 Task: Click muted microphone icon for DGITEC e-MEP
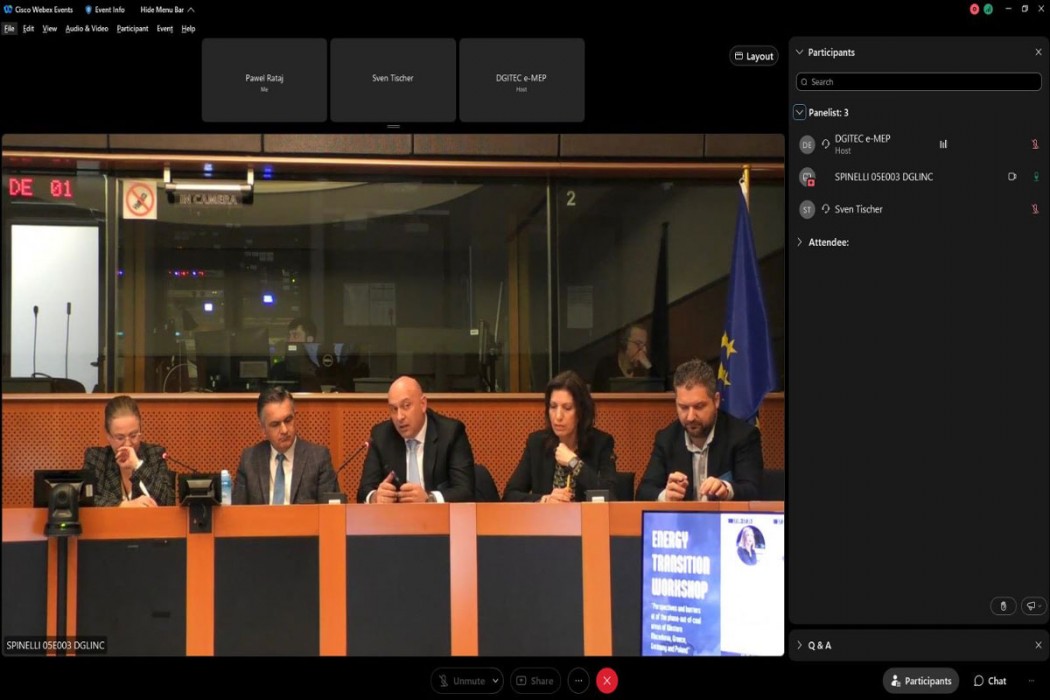[x=1035, y=144]
